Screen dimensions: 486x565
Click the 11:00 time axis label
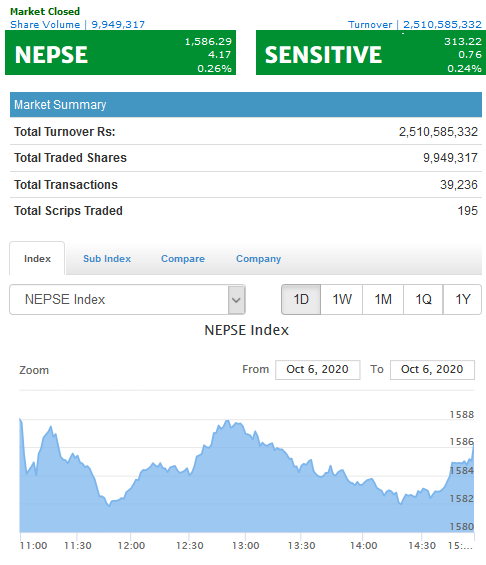(x=33, y=546)
